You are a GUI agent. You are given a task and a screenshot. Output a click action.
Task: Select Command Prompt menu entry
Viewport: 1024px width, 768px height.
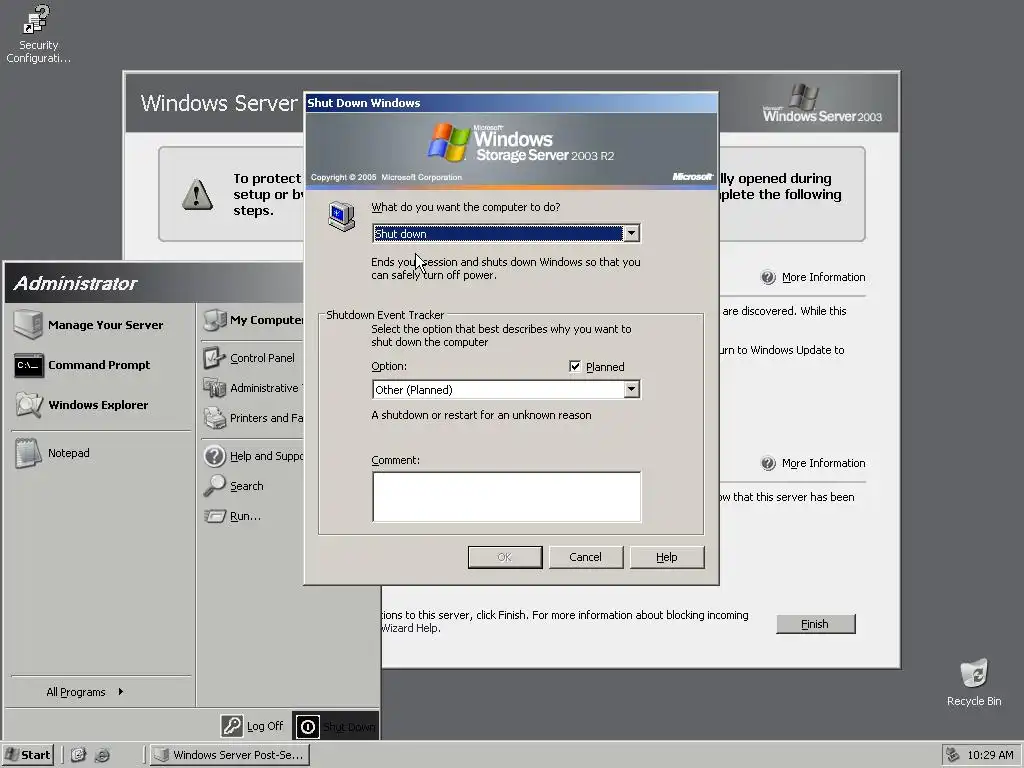pos(101,365)
